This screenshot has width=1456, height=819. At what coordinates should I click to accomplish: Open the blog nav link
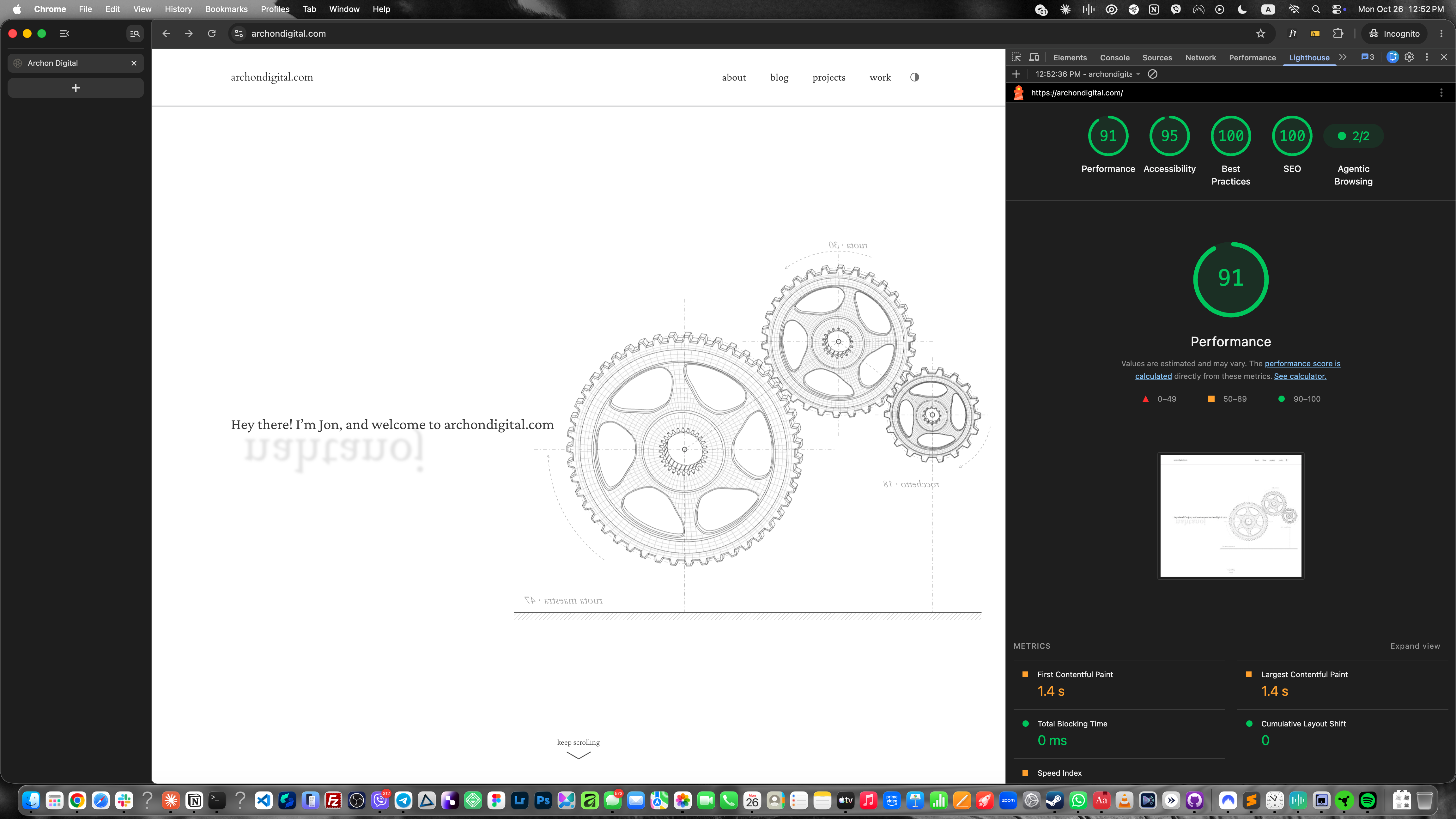pyautogui.click(x=779, y=77)
